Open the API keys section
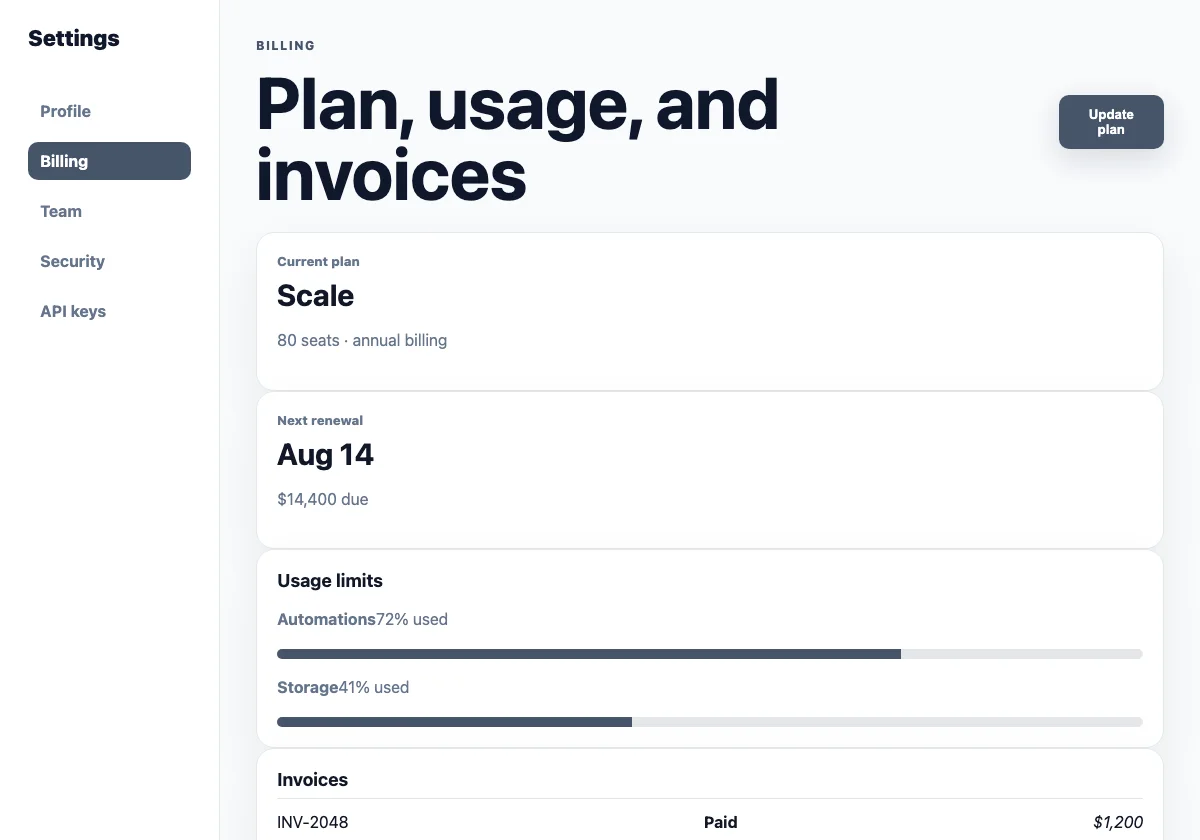This screenshot has width=1200, height=840. click(109, 311)
